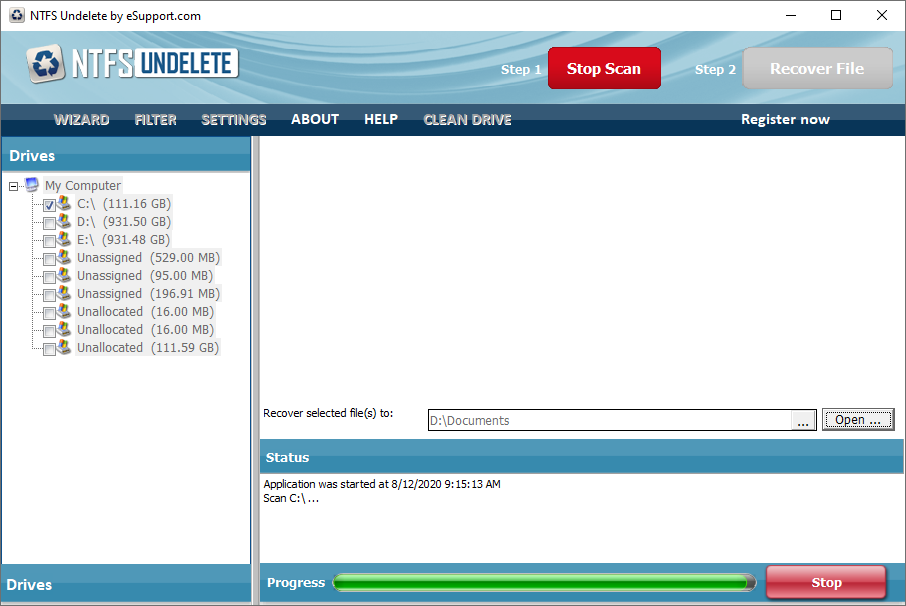Maximize the NTFS Undelete window
This screenshot has height=606, width=906.
click(x=836, y=16)
